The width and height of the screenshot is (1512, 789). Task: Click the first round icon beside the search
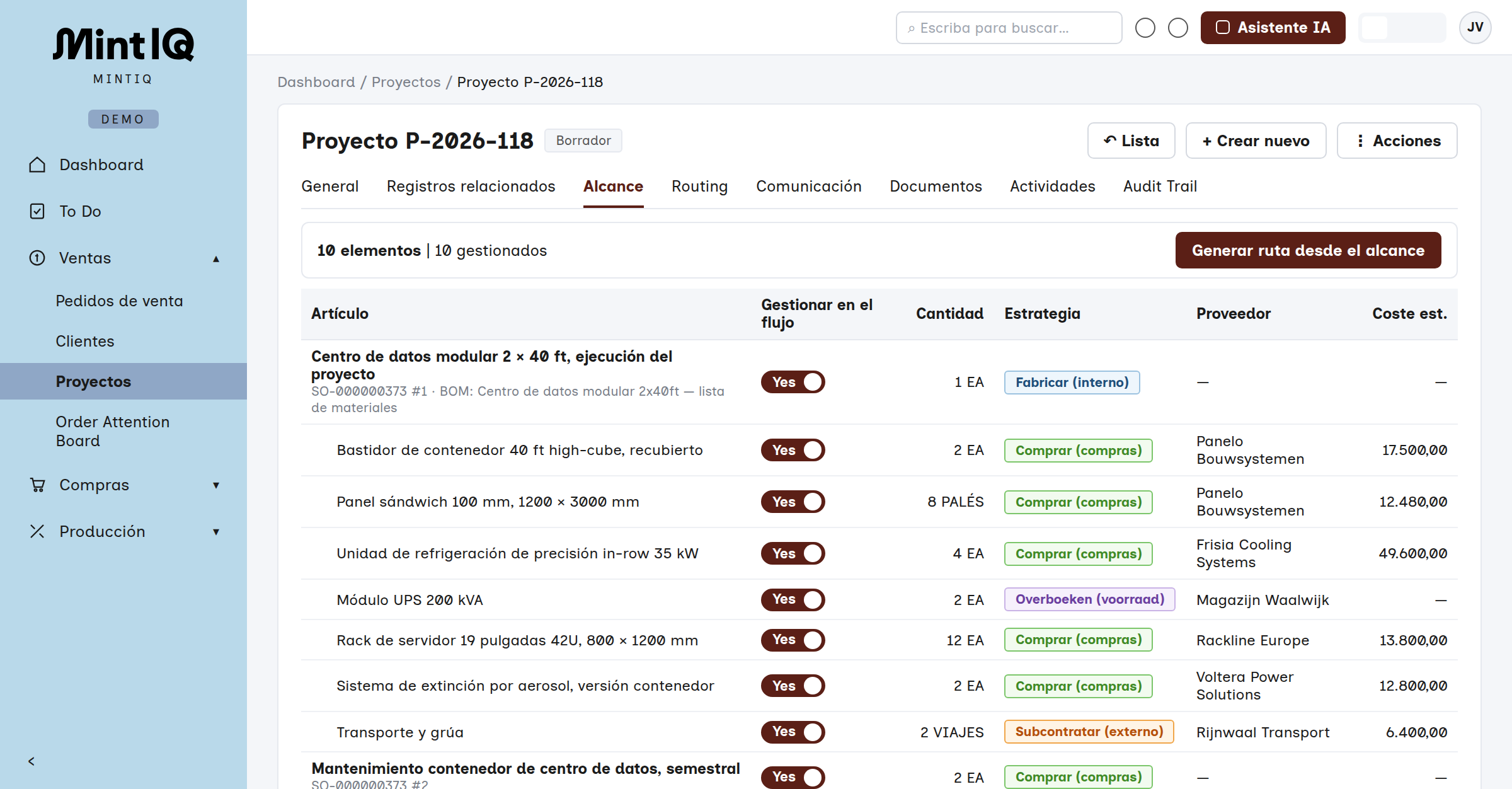1145,28
